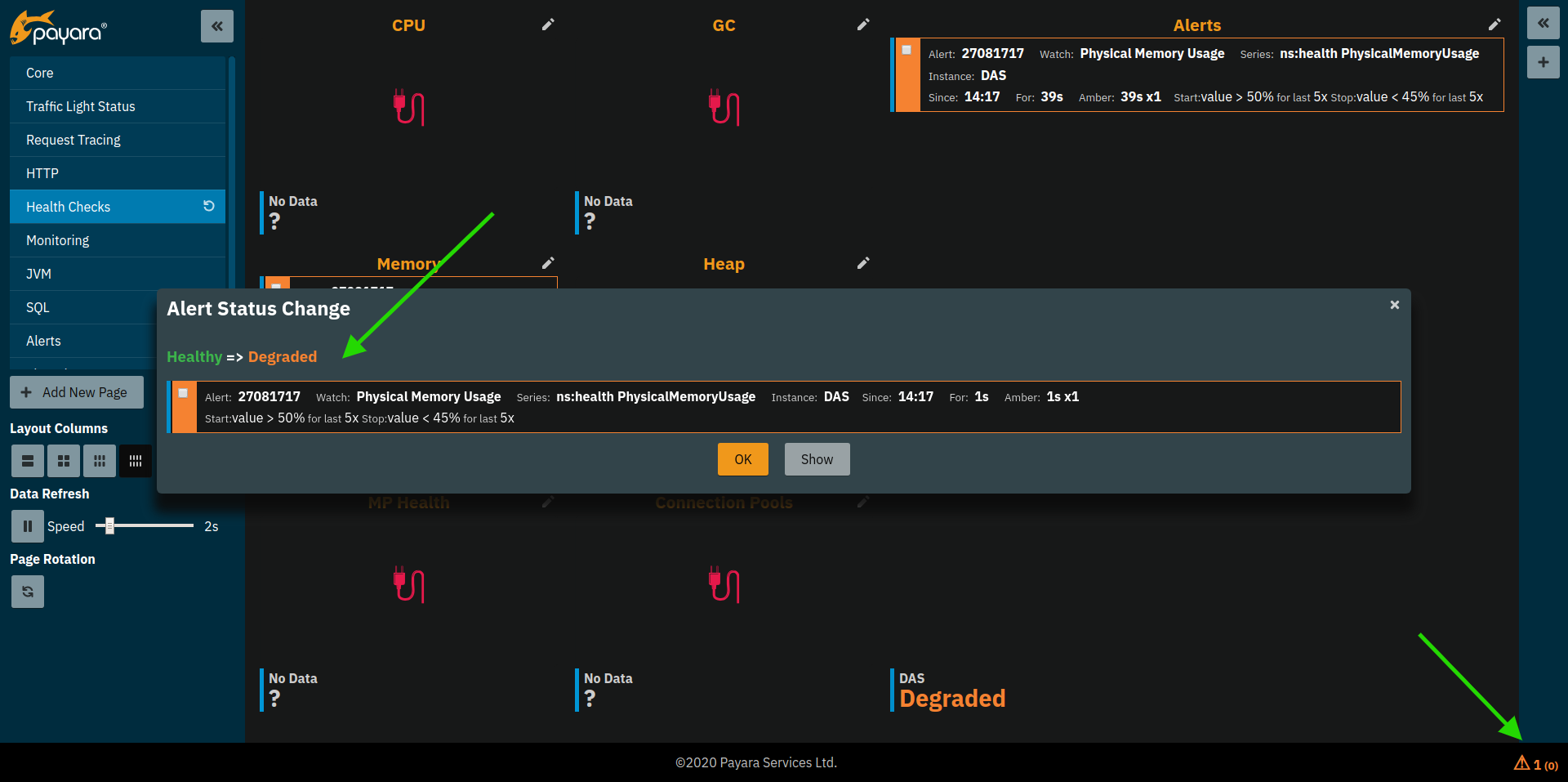Image resolution: width=1568 pixels, height=782 pixels.
Task: Tick the alert checkbox inside the dialog
Action: [x=183, y=394]
